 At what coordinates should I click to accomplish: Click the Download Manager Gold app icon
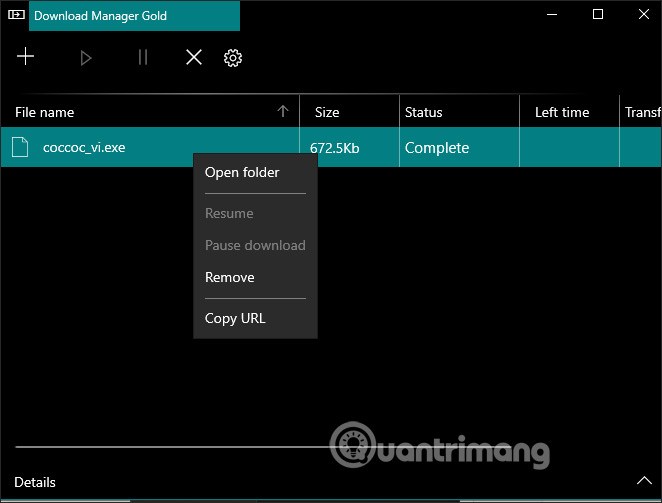[16, 15]
